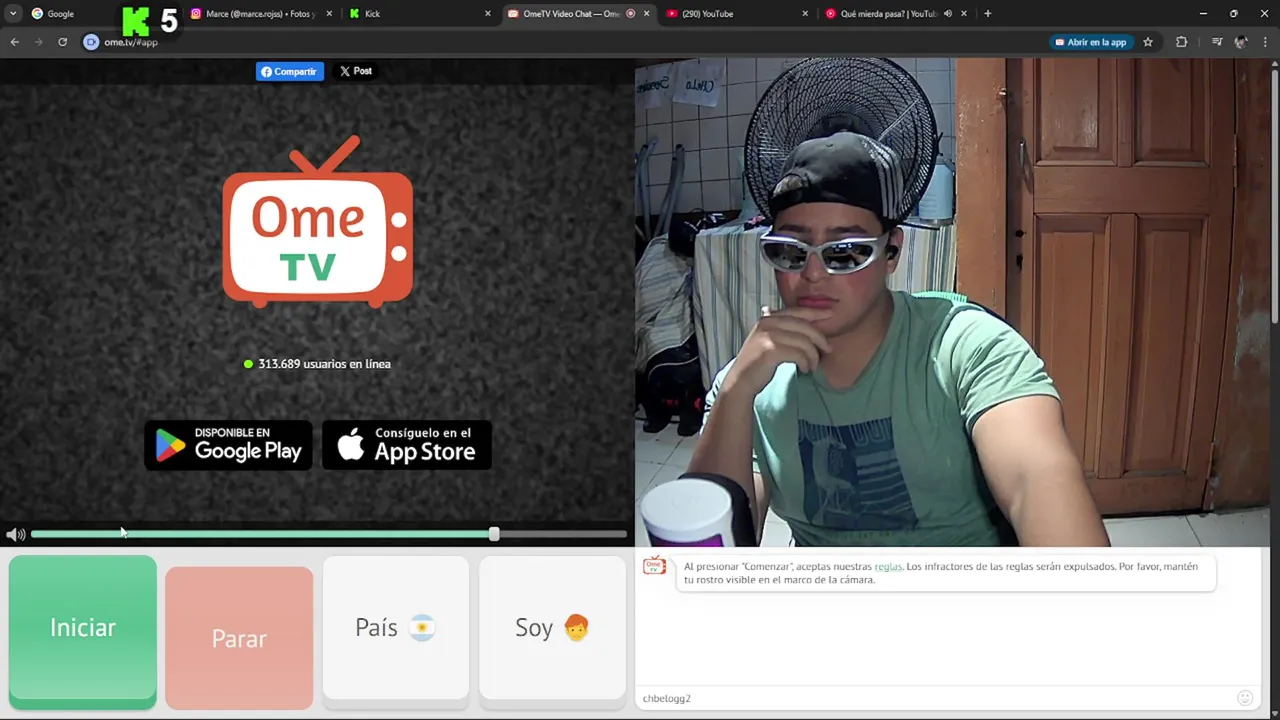Screen dimensions: 1280x720
Task: Reload the current page
Action: tap(62, 42)
